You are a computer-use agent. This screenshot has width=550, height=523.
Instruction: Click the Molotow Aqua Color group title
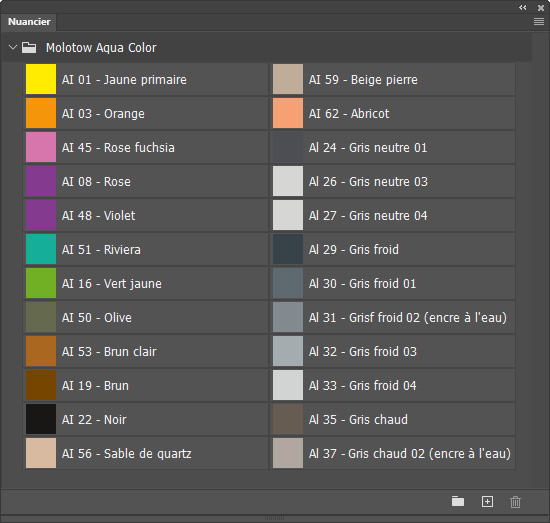(101, 48)
